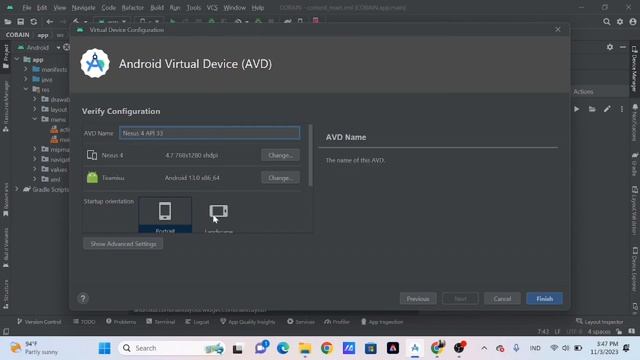The height and width of the screenshot is (360, 640).
Task: Click into the AVD Name text field
Action: [209, 133]
